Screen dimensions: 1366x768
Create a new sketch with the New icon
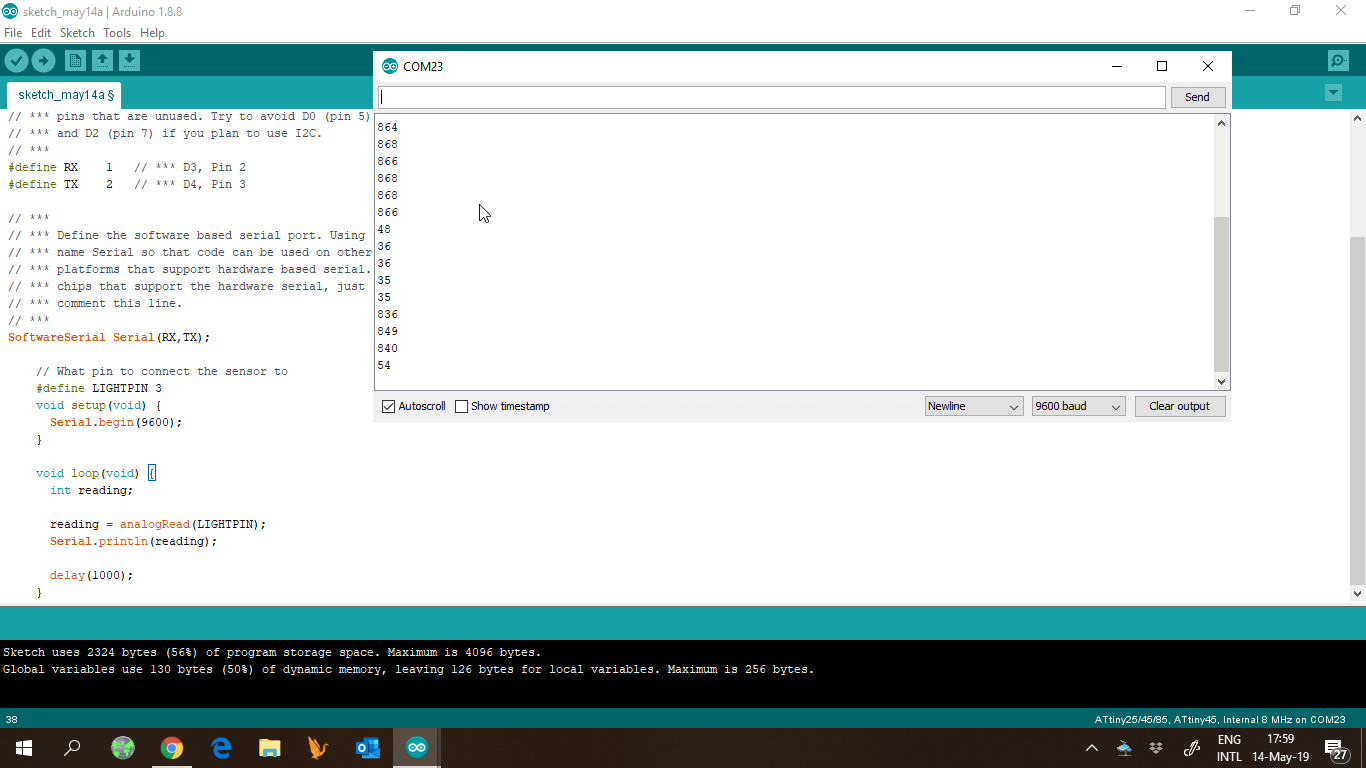pyautogui.click(x=75, y=61)
